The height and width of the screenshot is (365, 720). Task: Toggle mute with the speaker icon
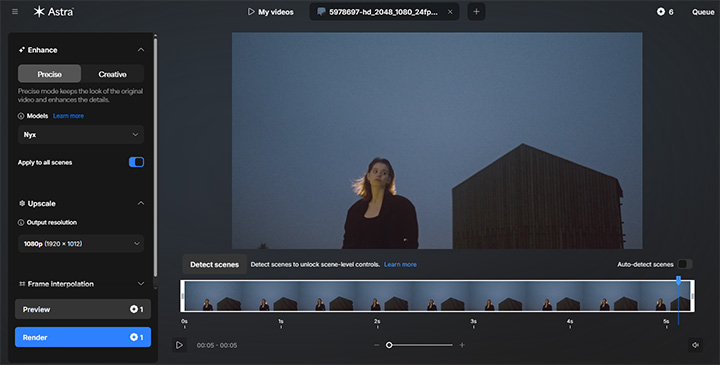695,345
